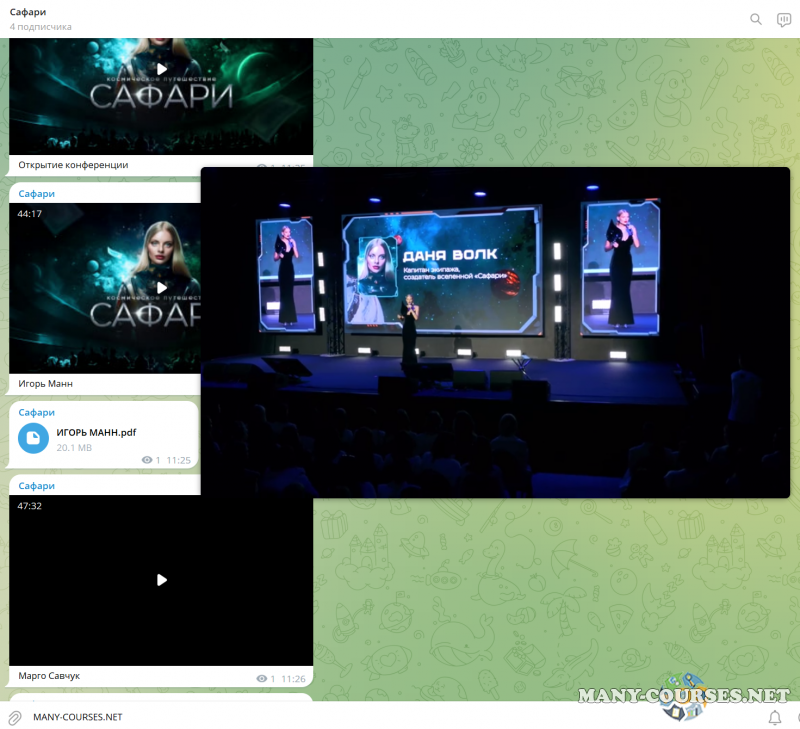Open the floating Даня Волк stage video
Screen dimensions: 800x729
[x=495, y=332]
